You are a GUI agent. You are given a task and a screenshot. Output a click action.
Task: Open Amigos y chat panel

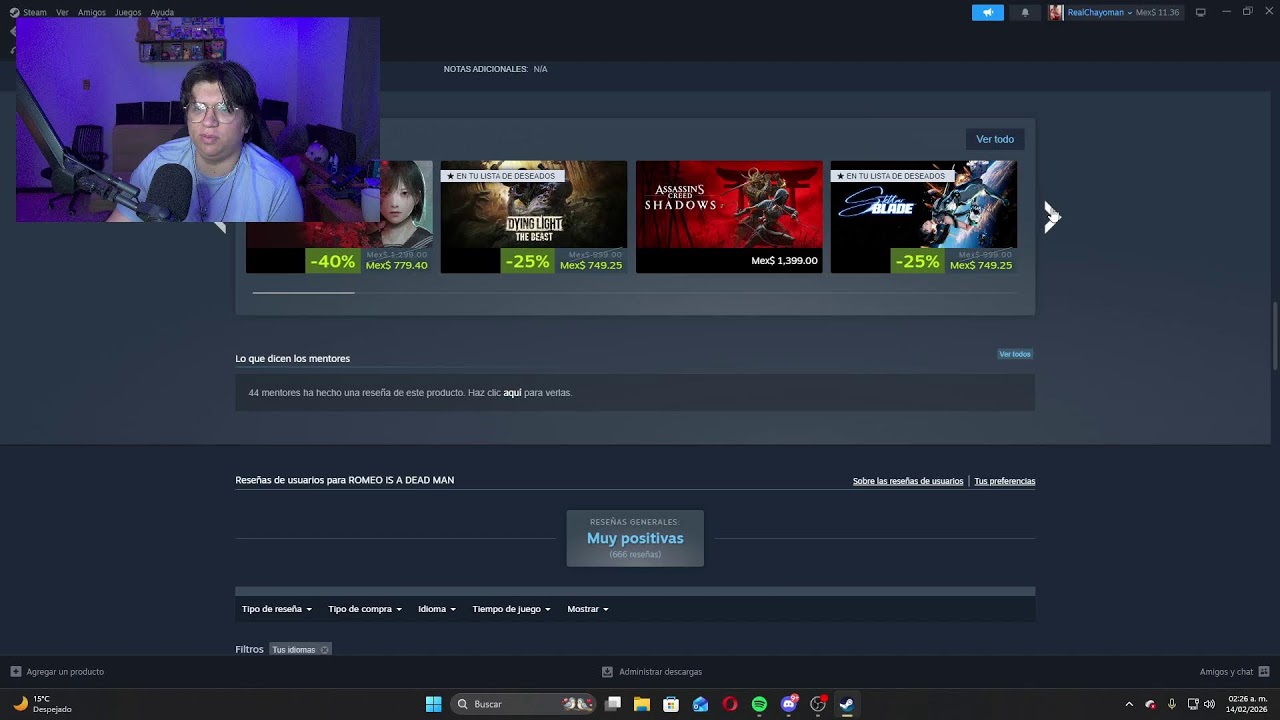coord(1234,672)
